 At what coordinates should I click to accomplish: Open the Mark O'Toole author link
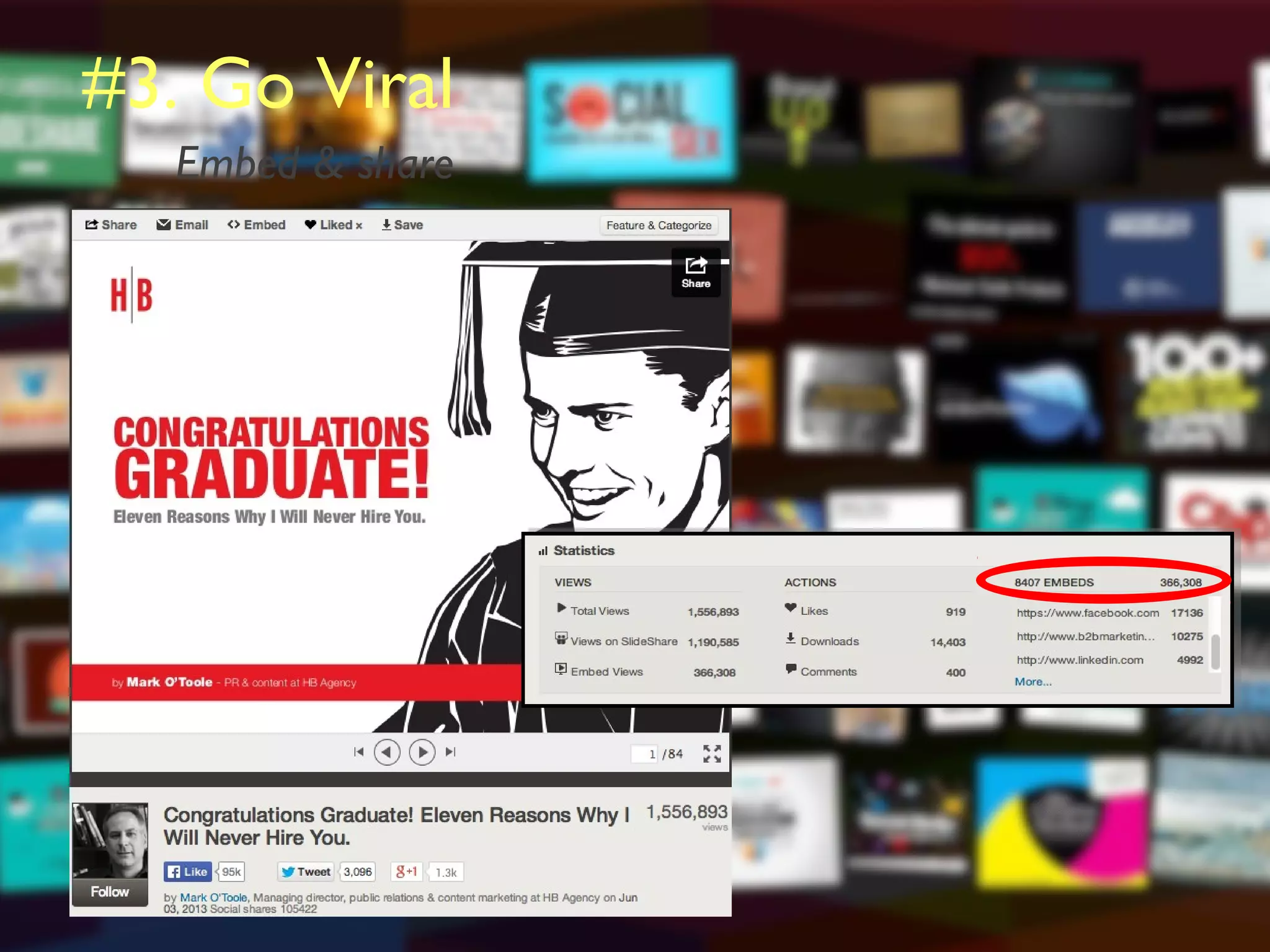click(x=213, y=897)
